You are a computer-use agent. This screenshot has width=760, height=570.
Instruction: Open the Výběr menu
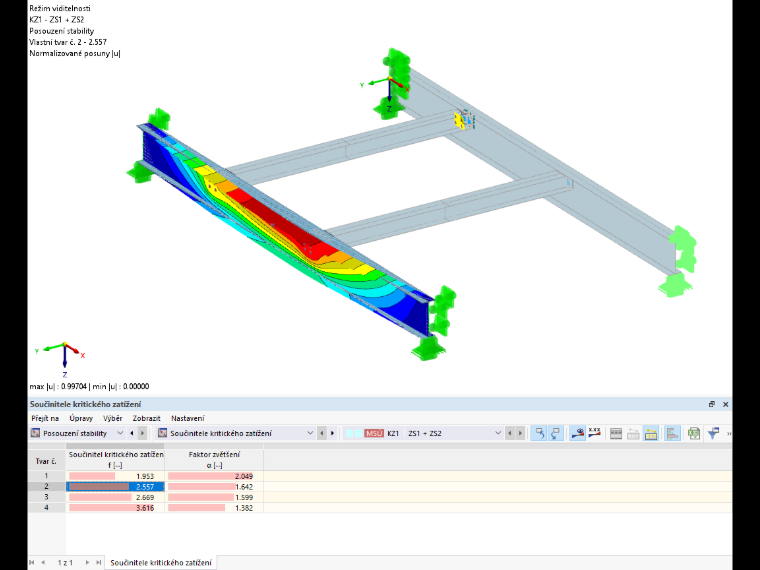click(x=112, y=418)
